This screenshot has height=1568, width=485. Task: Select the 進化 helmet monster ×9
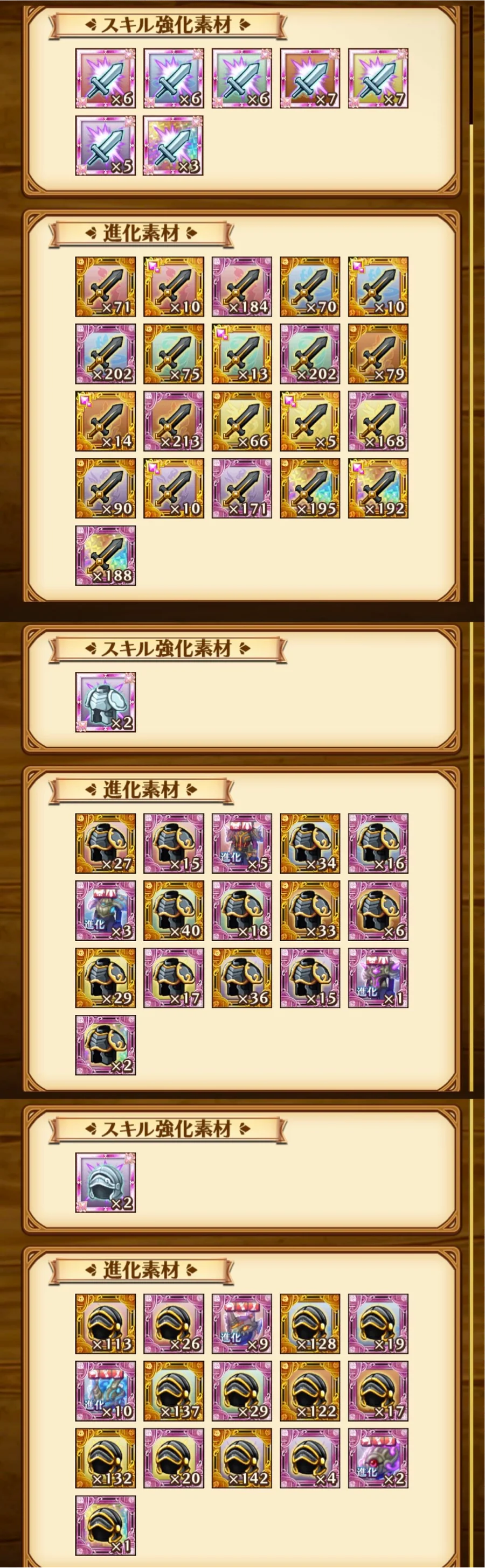pyautogui.click(x=242, y=1324)
